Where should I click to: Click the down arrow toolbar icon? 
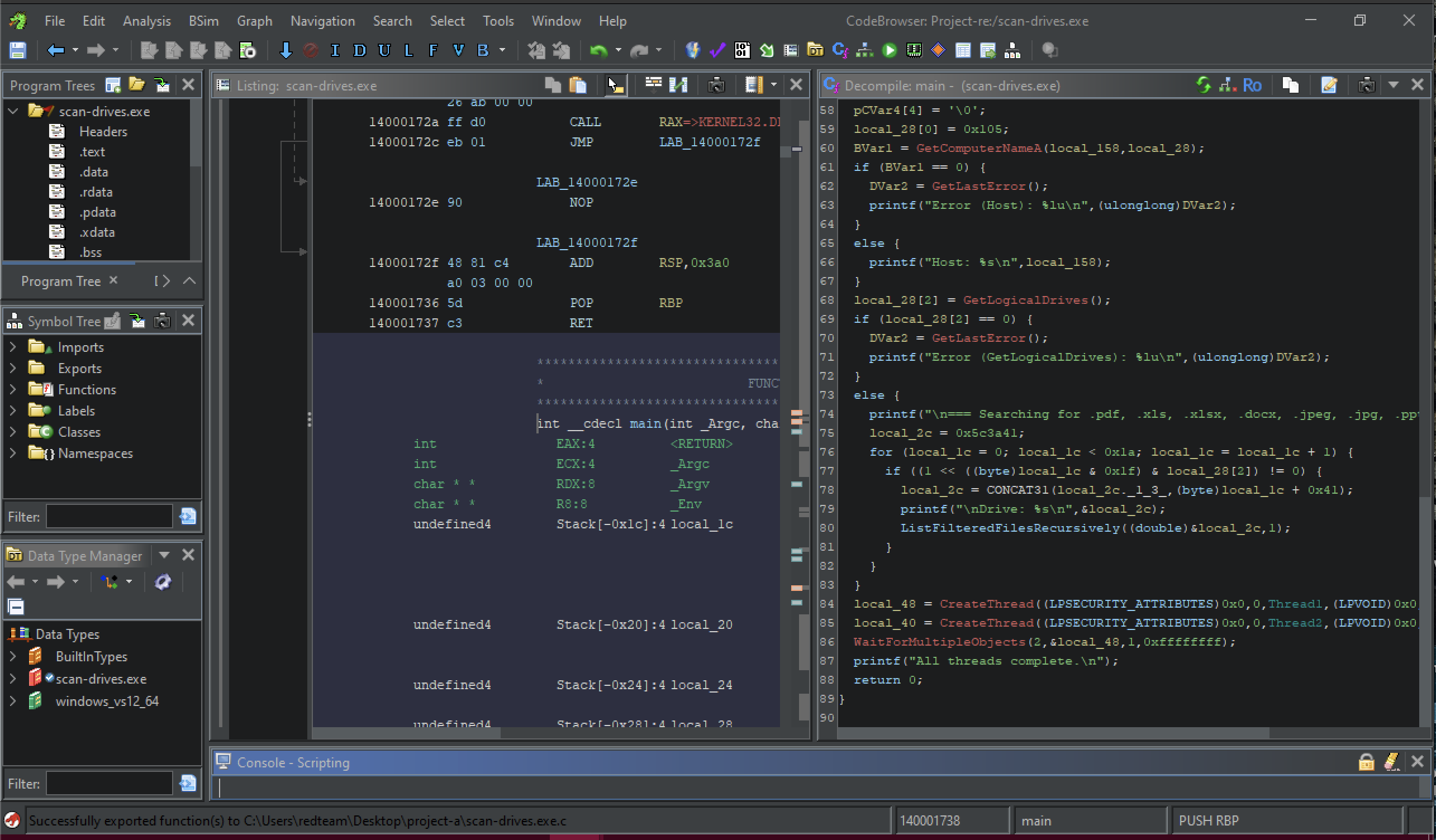coord(286,50)
